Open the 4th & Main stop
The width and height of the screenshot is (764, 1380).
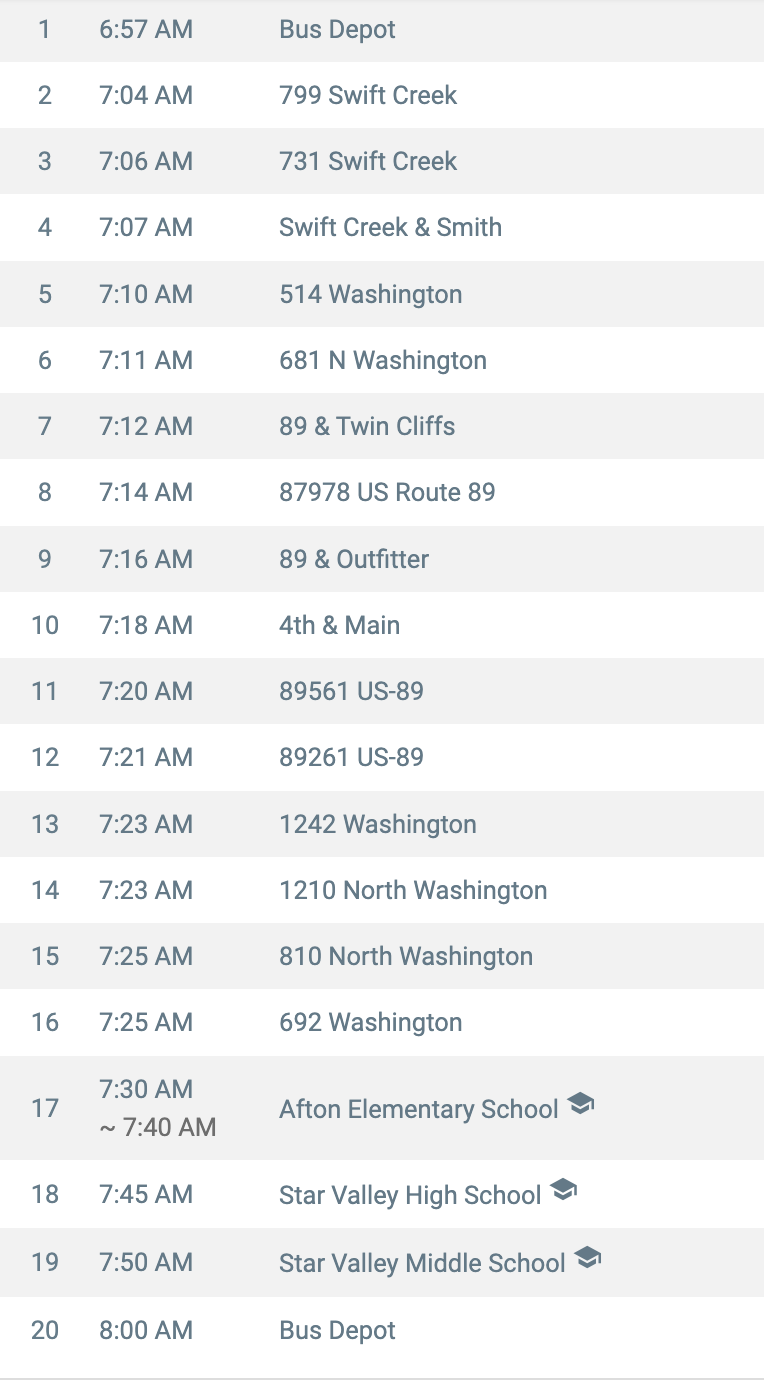pos(339,626)
